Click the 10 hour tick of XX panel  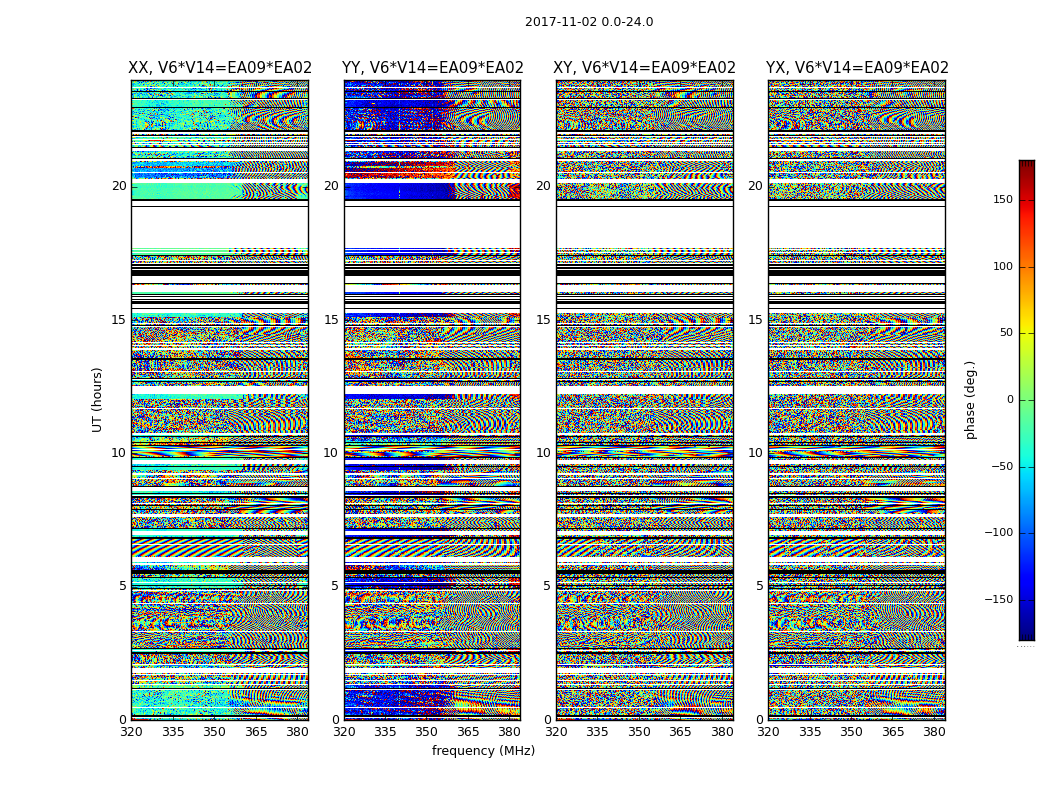[x=119, y=453]
